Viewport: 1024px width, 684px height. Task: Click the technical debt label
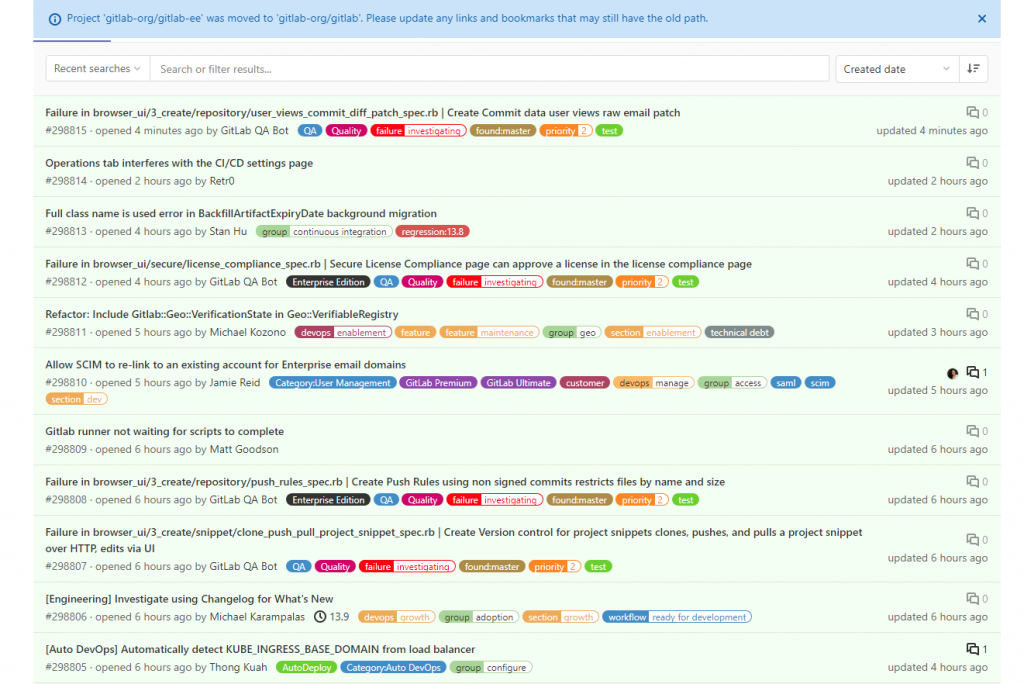point(739,333)
